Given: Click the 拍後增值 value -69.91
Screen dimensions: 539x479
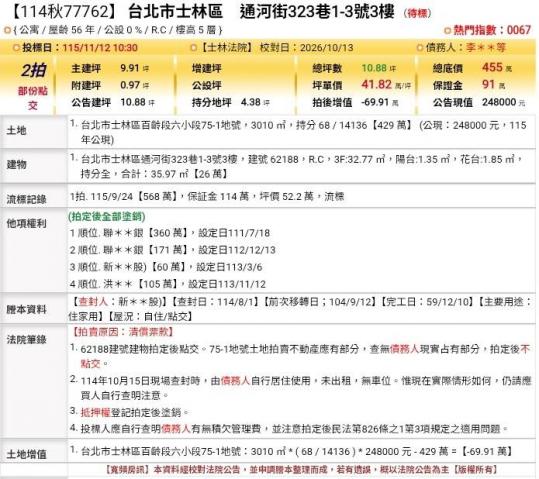Looking at the screenshot, I should (375, 102).
